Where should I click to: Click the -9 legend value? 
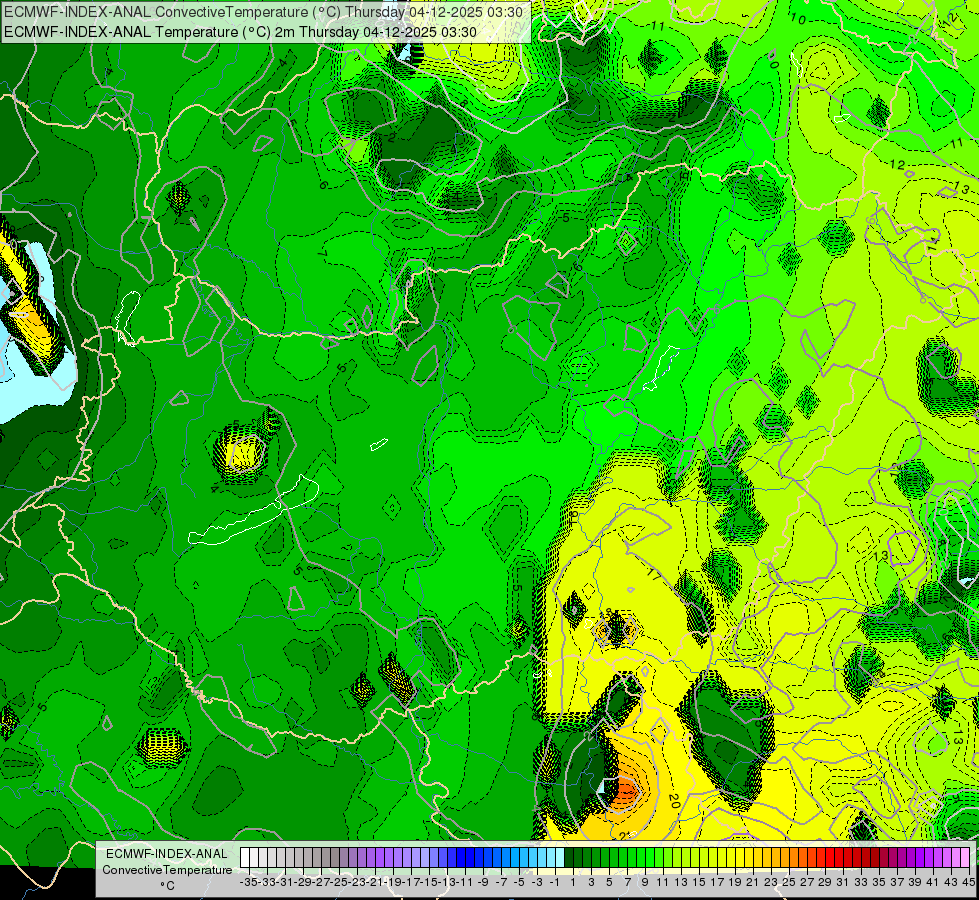(x=483, y=883)
